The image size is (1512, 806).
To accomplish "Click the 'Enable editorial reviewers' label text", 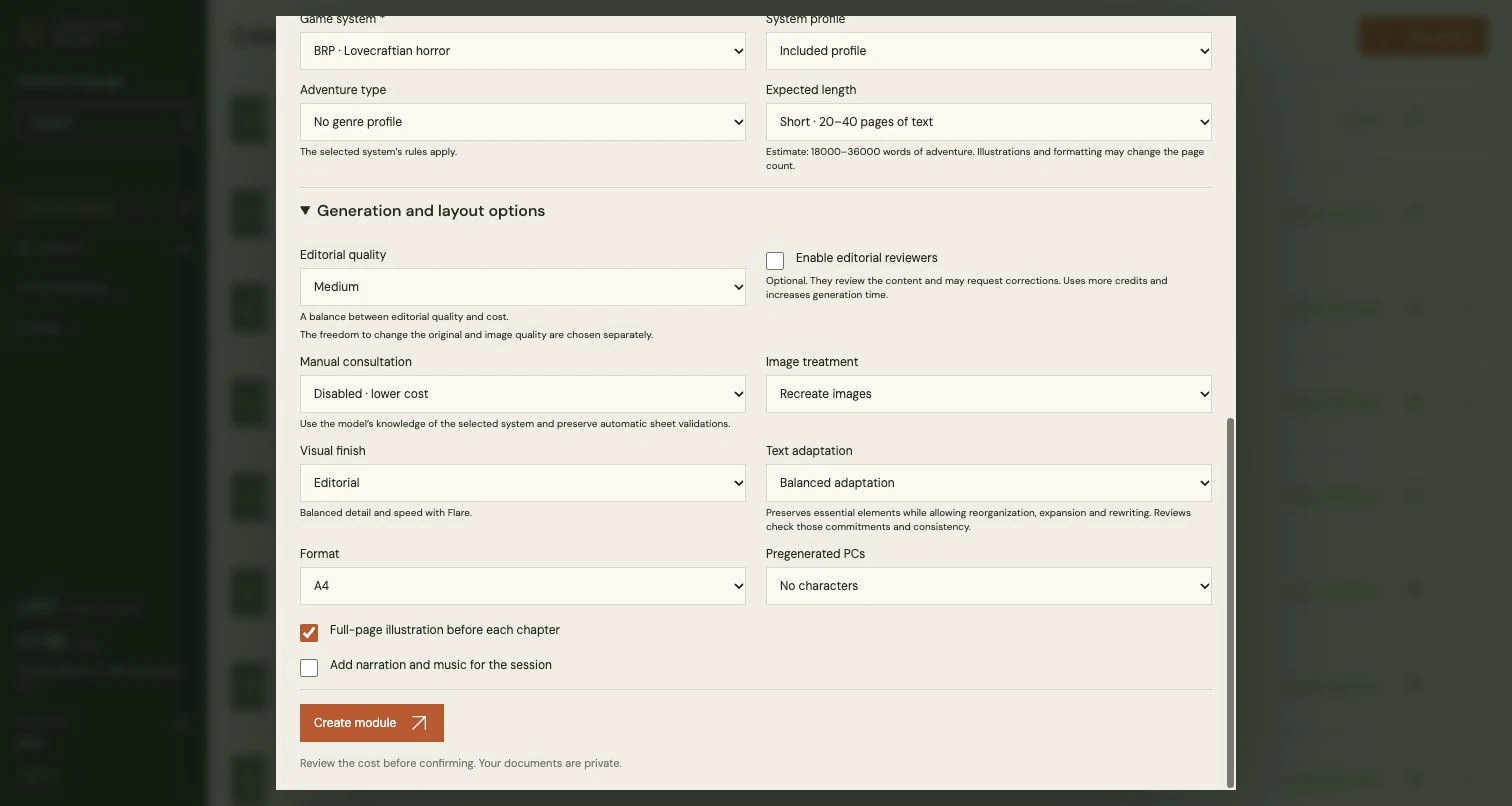I will click(866, 258).
